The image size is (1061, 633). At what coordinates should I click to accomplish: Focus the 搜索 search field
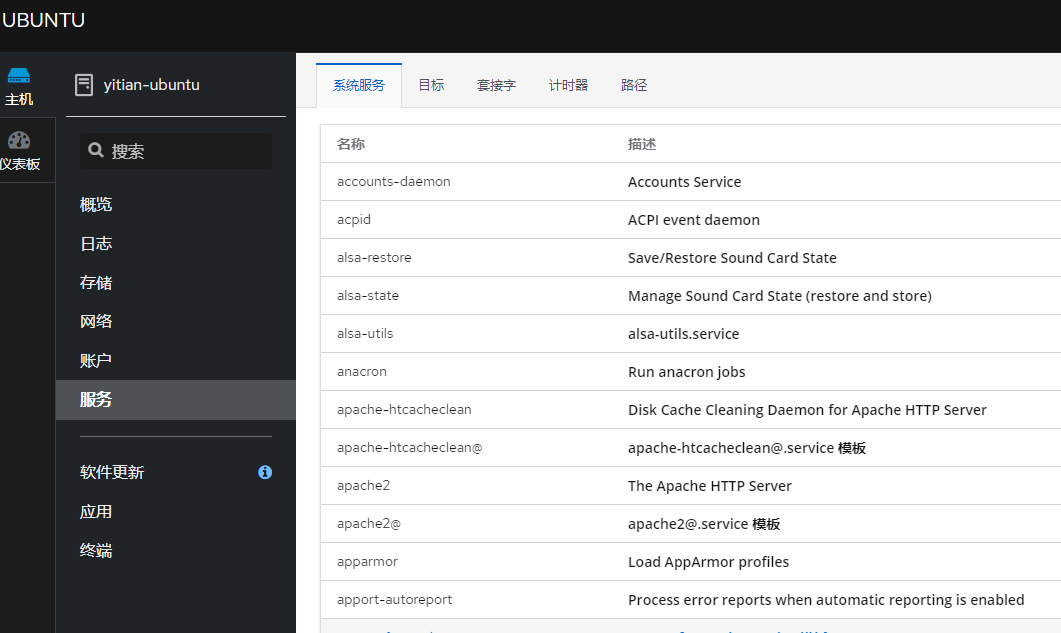point(186,151)
